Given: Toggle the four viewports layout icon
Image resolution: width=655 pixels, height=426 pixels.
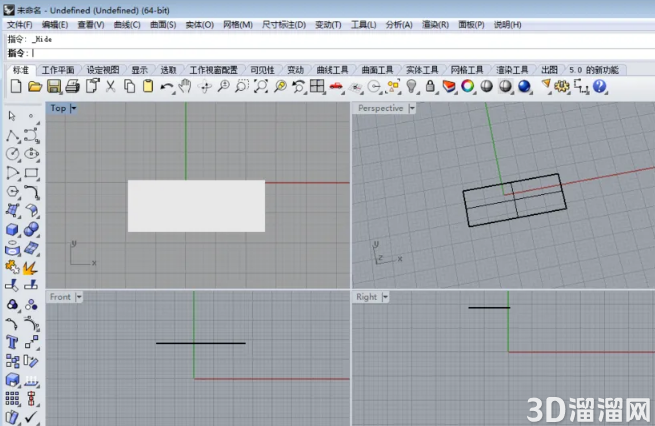Looking at the screenshot, I should point(317,86).
